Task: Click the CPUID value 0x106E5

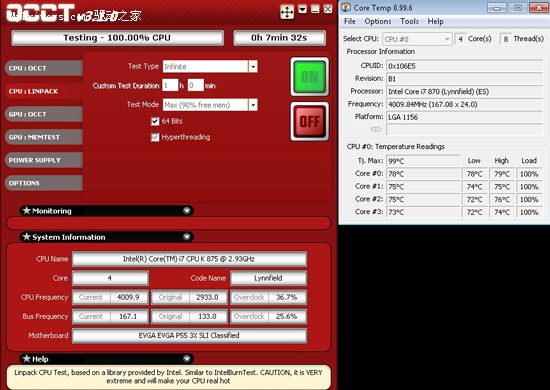Action: (x=464, y=66)
